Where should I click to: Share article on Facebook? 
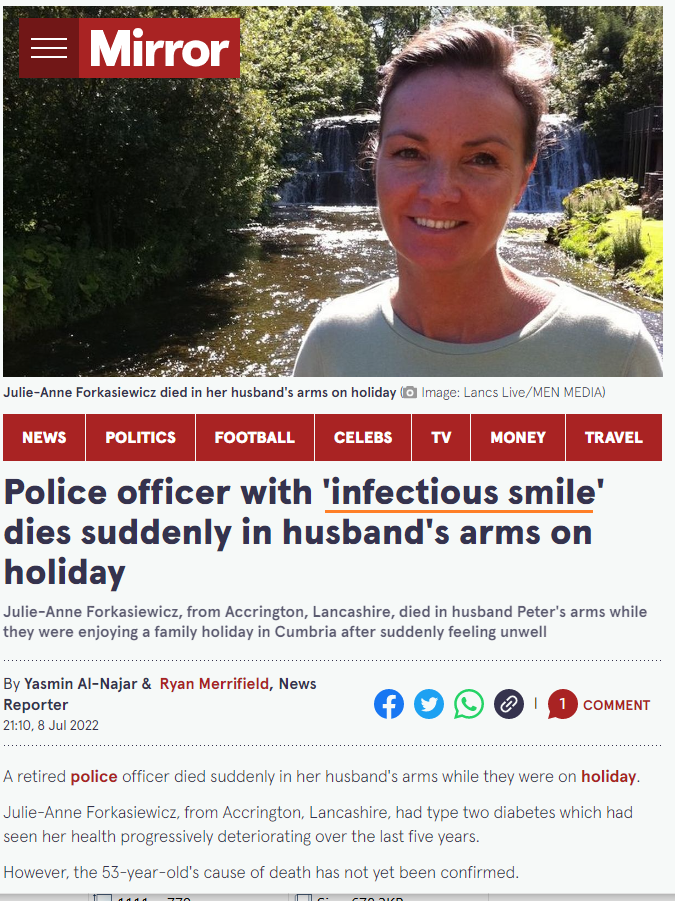coord(389,704)
